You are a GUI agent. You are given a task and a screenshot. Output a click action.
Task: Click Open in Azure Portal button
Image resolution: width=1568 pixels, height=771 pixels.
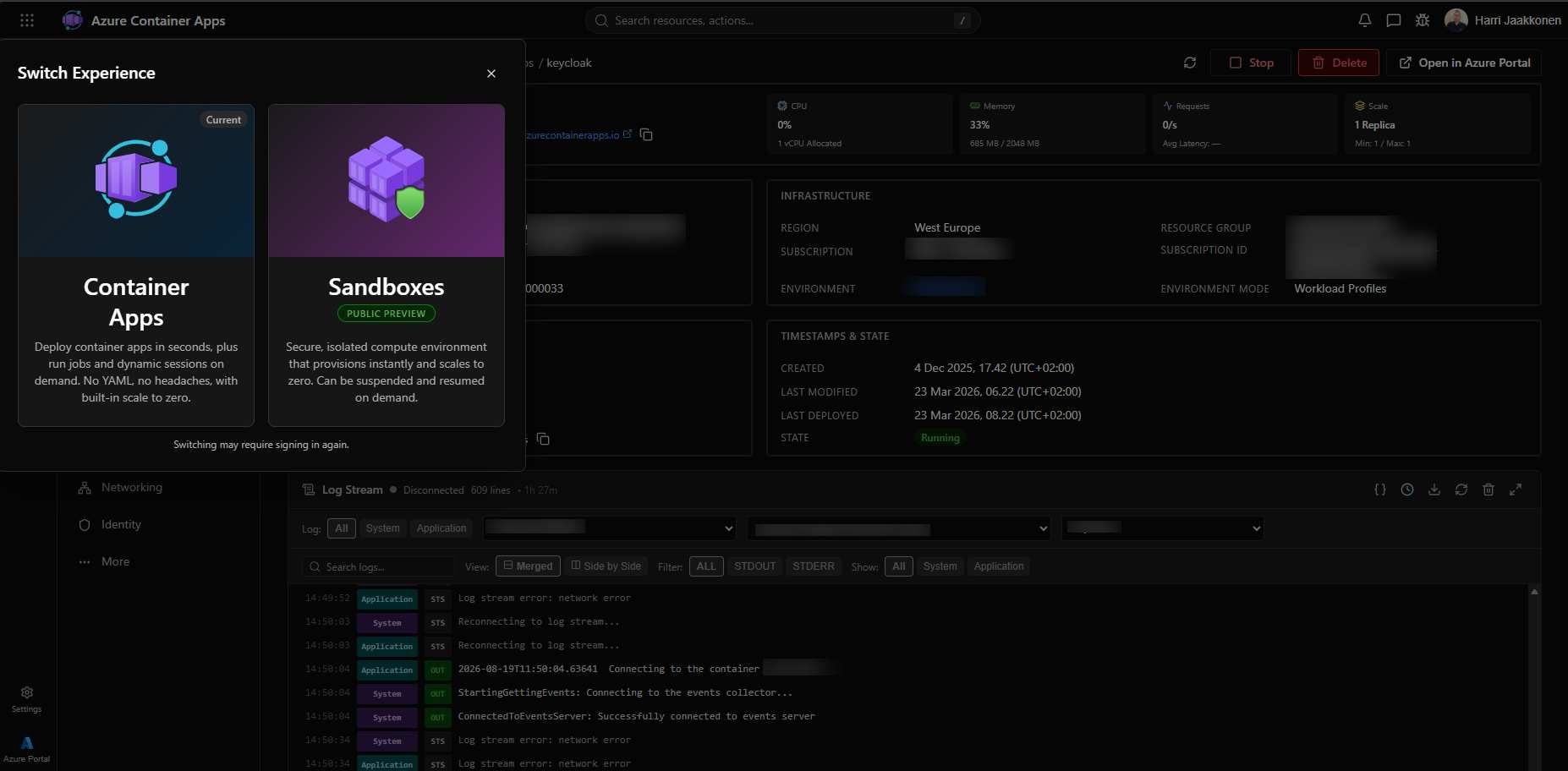coord(1464,63)
